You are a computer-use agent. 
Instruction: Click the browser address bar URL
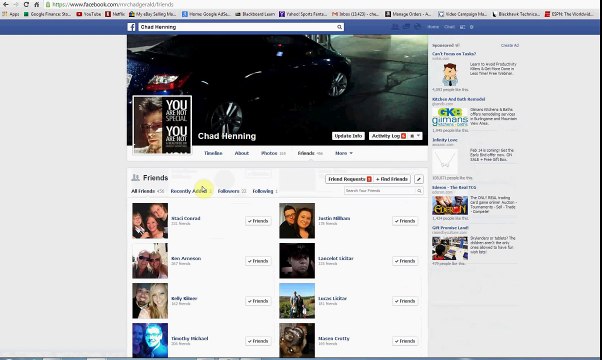pyautogui.click(x=113, y=4)
